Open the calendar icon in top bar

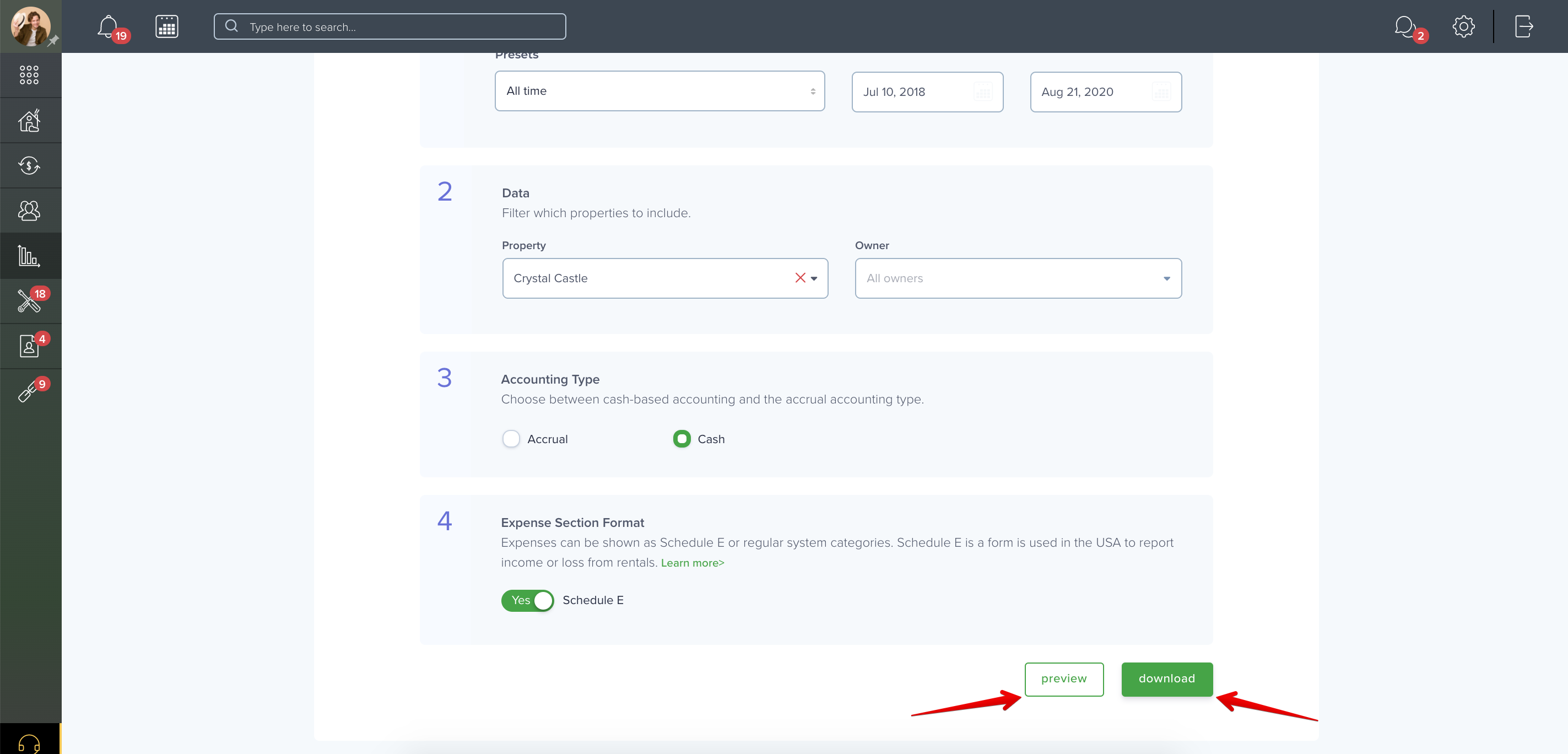[x=166, y=27]
